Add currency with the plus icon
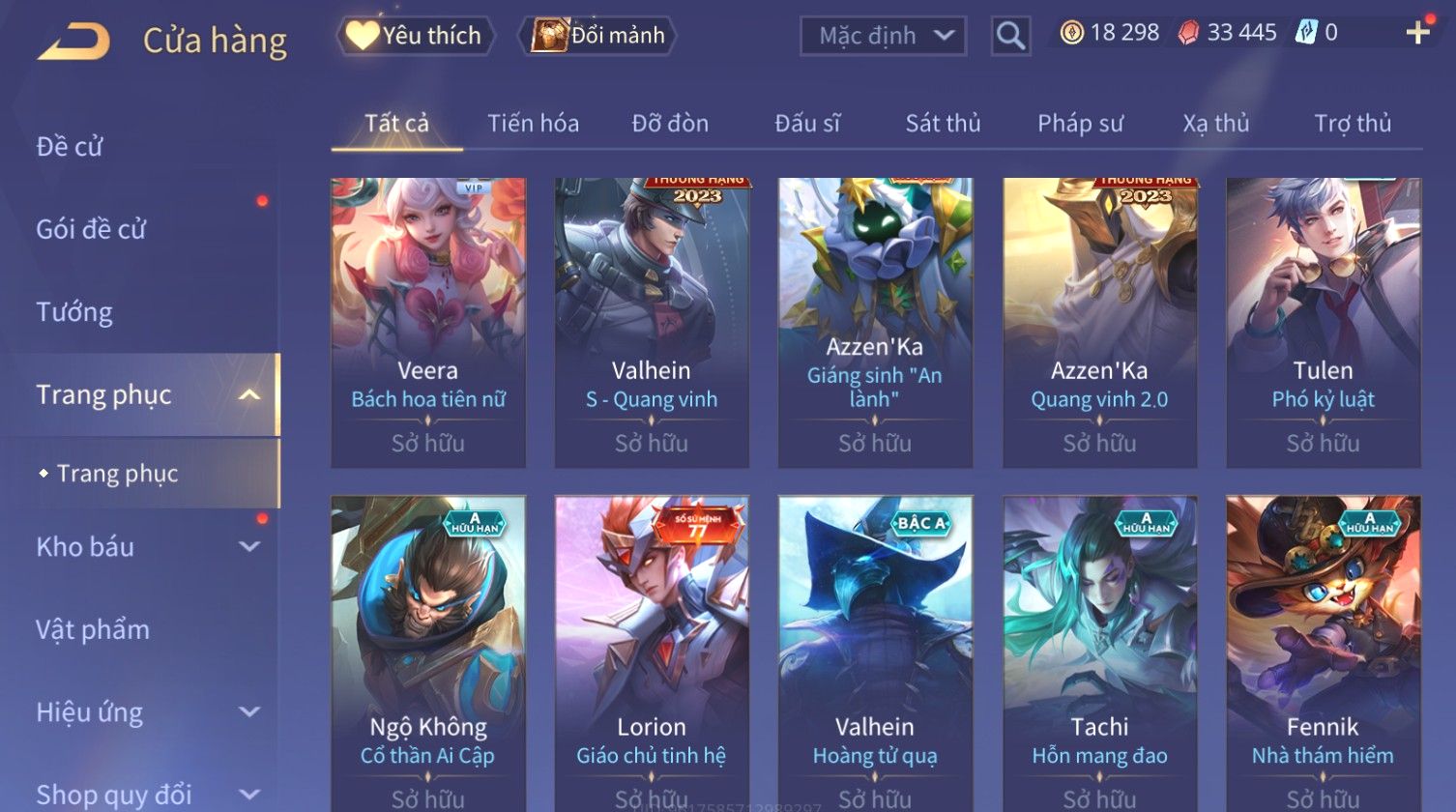The width and height of the screenshot is (1456, 812). click(x=1417, y=33)
